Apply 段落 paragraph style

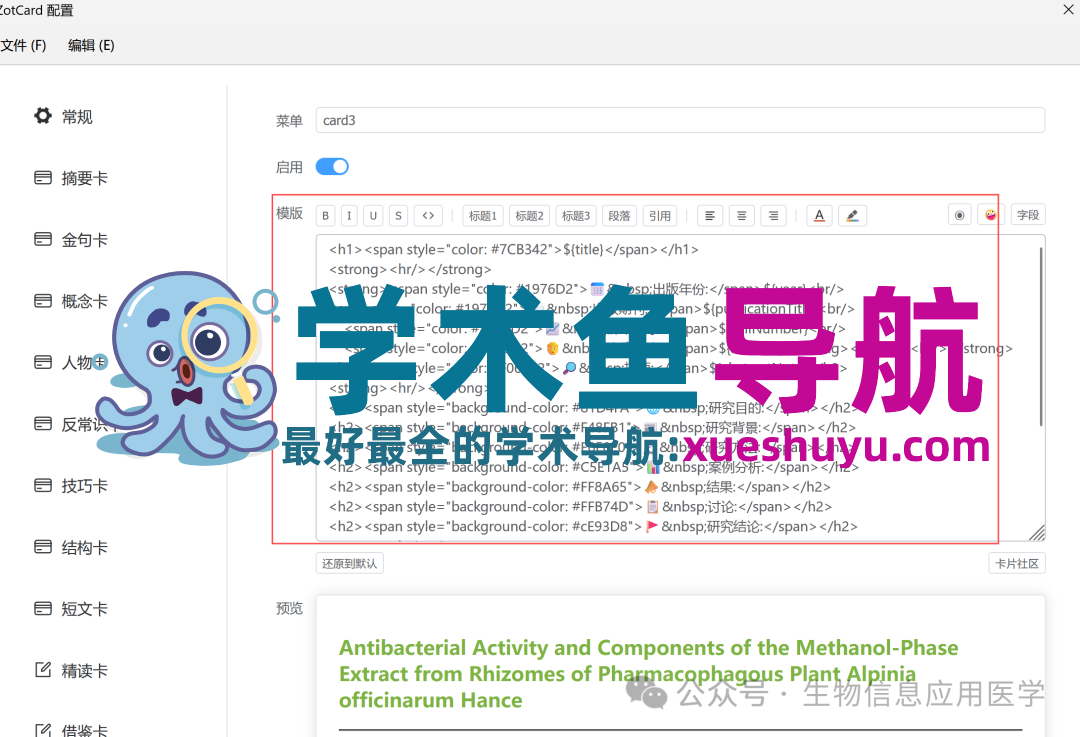pyautogui.click(x=619, y=216)
